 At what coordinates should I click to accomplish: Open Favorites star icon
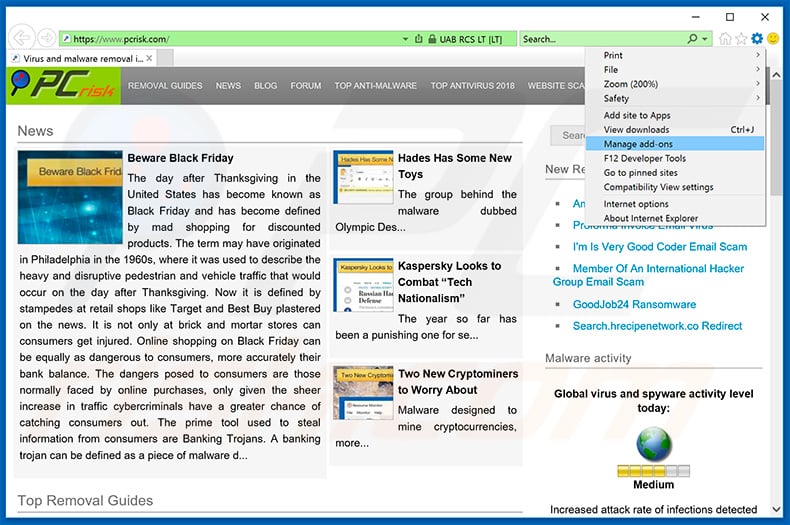741,39
